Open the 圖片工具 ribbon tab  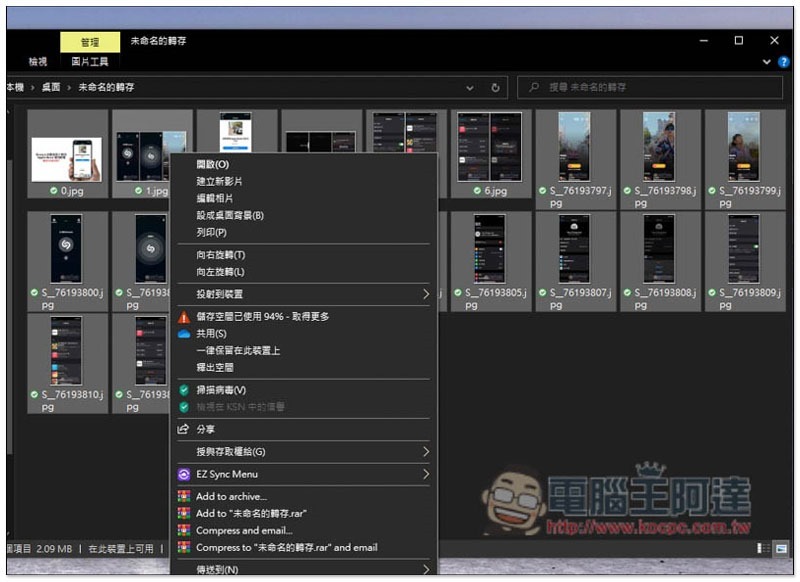pos(89,62)
